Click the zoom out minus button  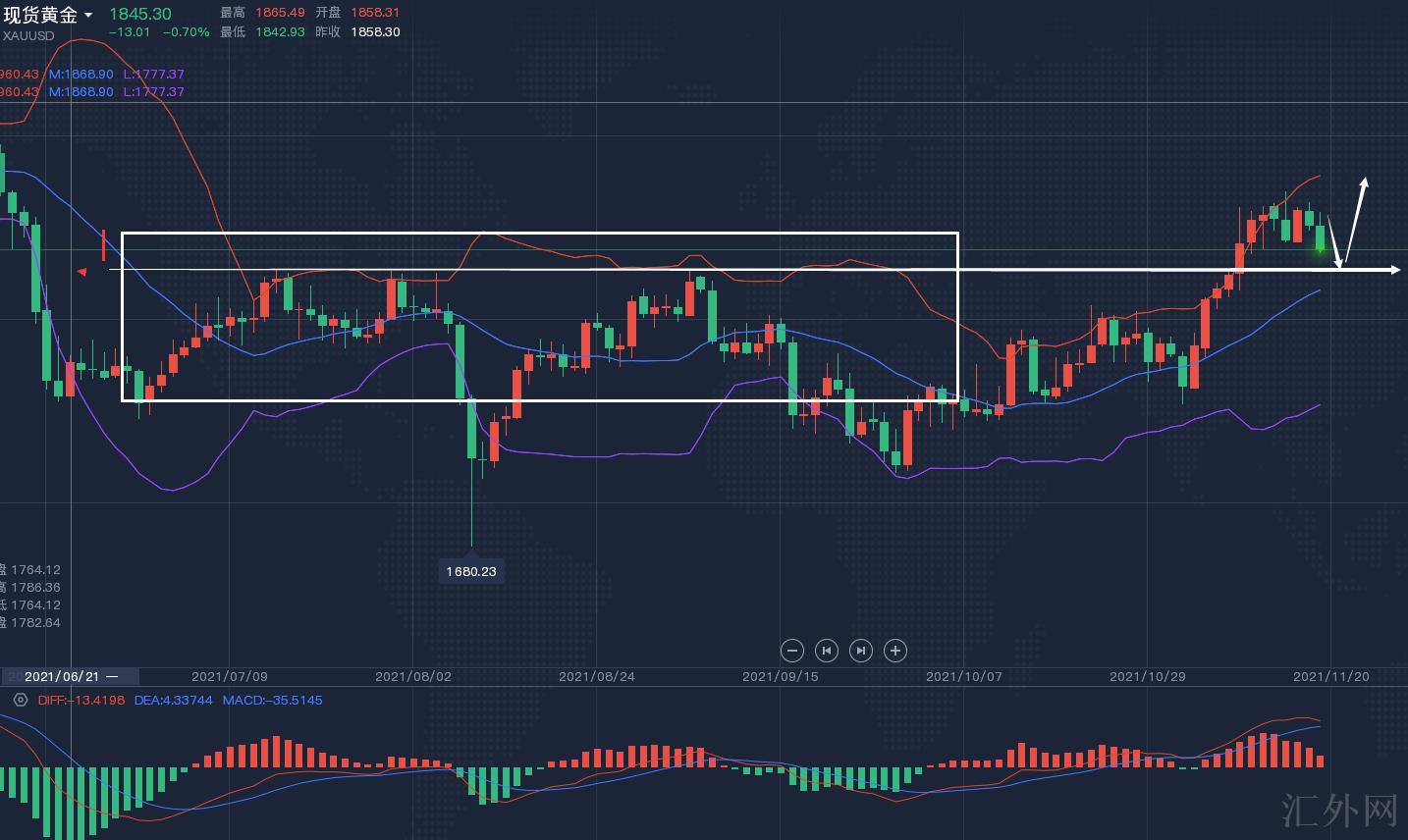tap(792, 651)
